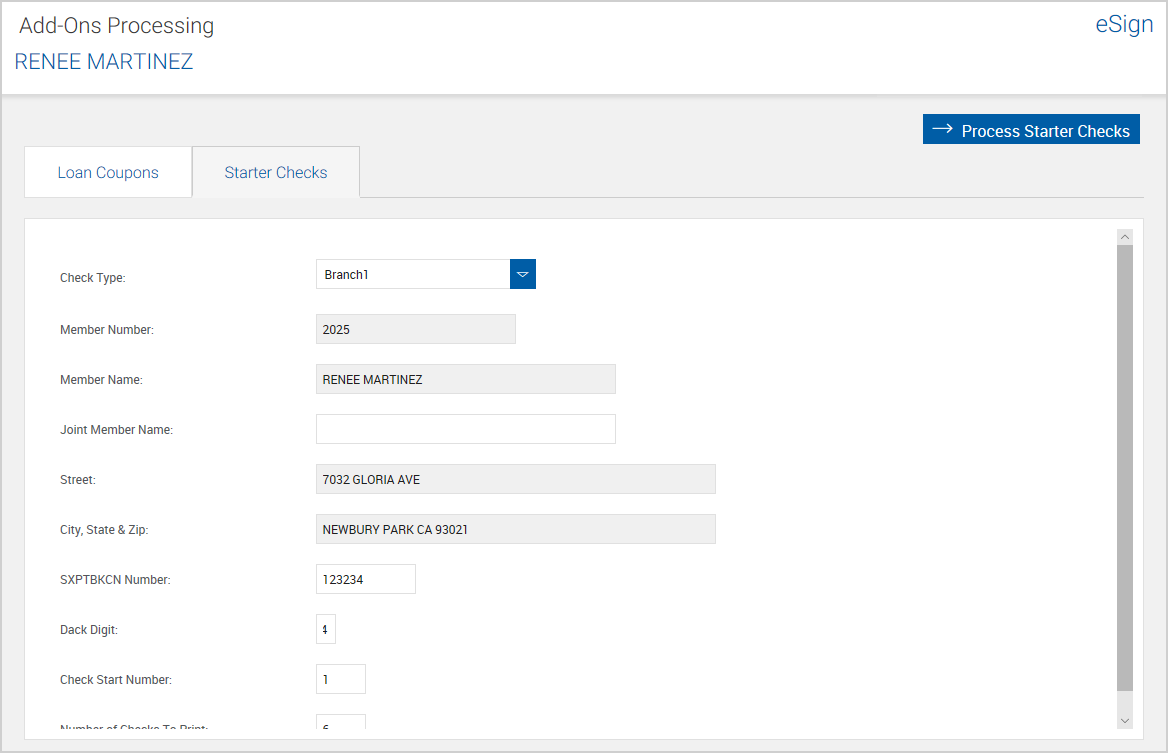Click the Process Starter Checks button

(1031, 130)
